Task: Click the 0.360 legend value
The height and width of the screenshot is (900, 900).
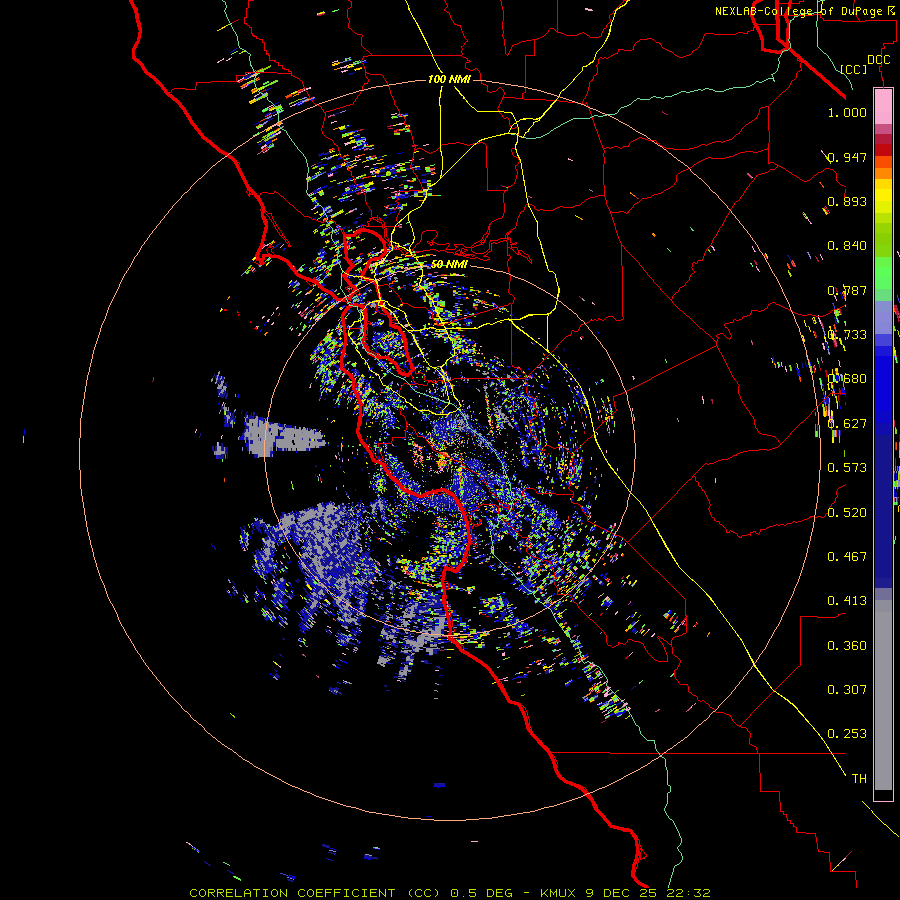Action: [847, 646]
